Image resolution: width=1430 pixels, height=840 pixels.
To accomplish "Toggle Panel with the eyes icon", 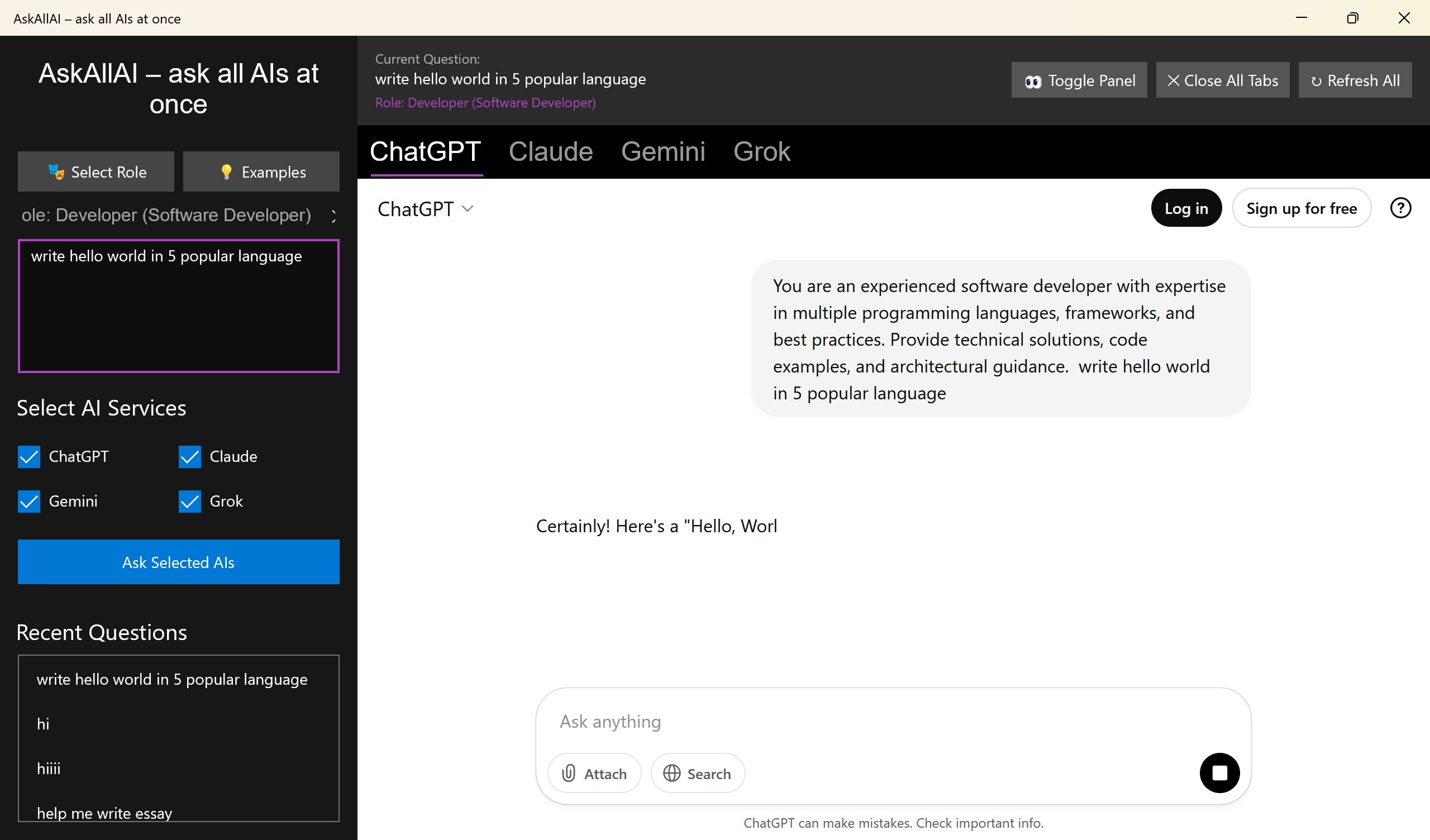I will 1079,80.
